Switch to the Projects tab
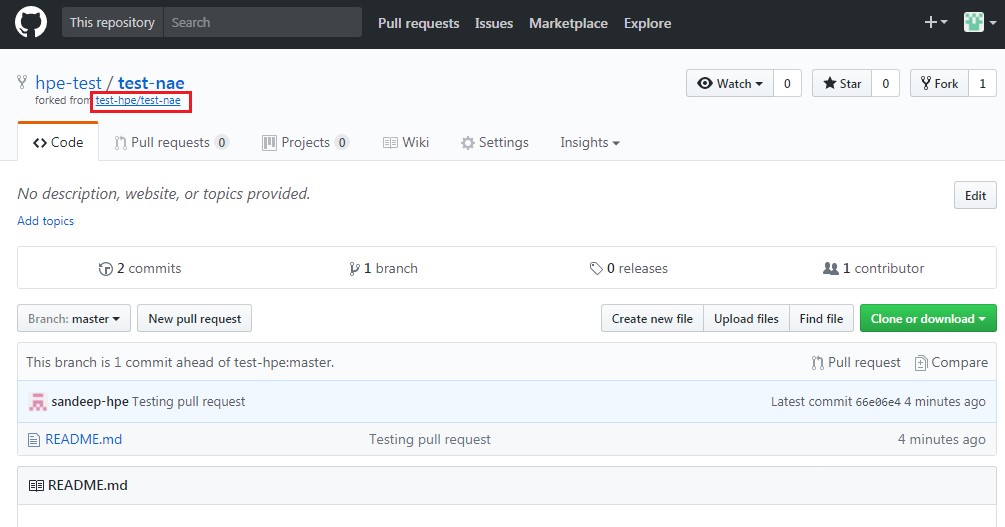Screen dimensions: 1005x527 point(305,142)
